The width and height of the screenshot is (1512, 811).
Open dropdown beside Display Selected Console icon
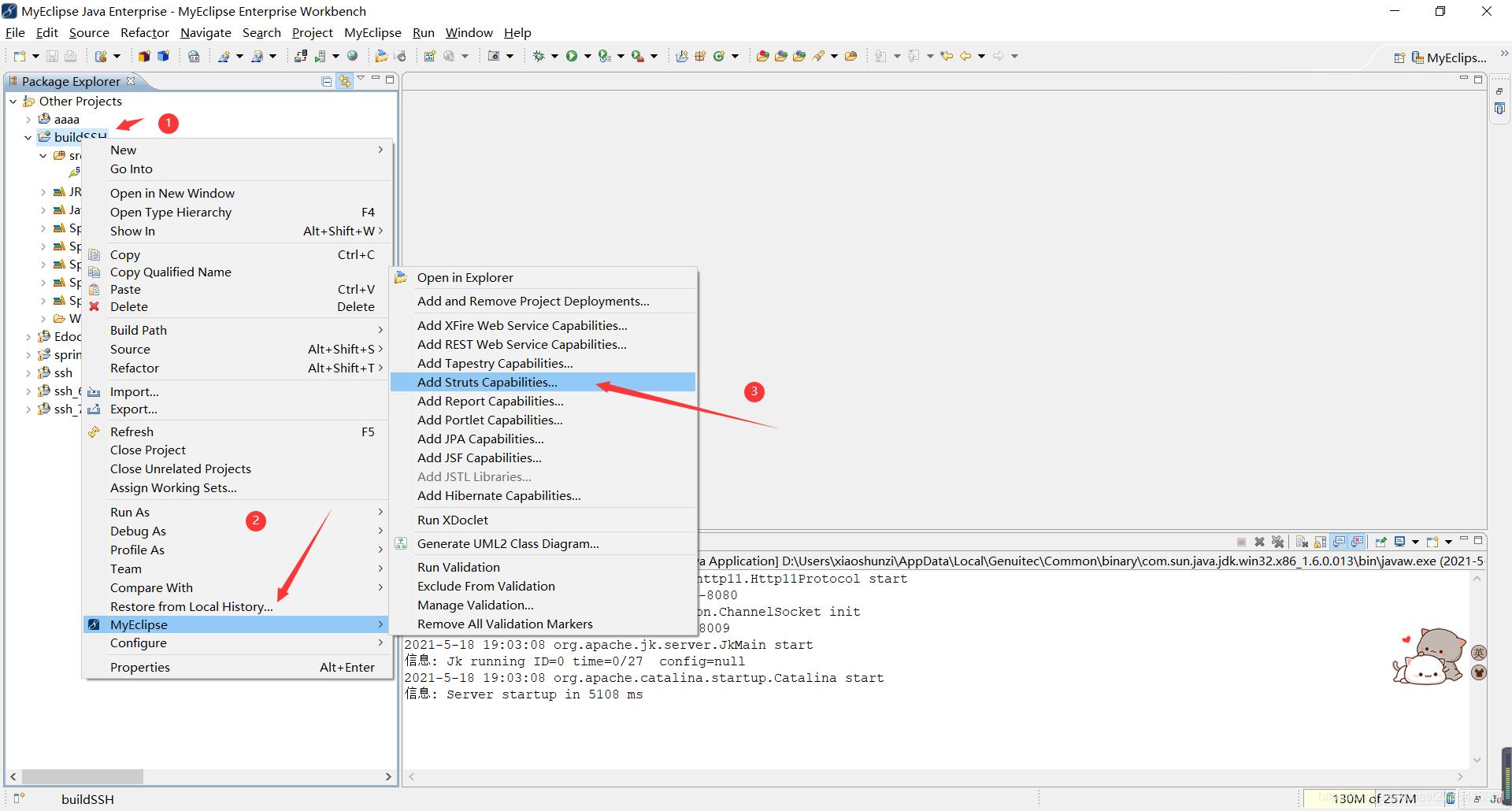[x=1415, y=542]
